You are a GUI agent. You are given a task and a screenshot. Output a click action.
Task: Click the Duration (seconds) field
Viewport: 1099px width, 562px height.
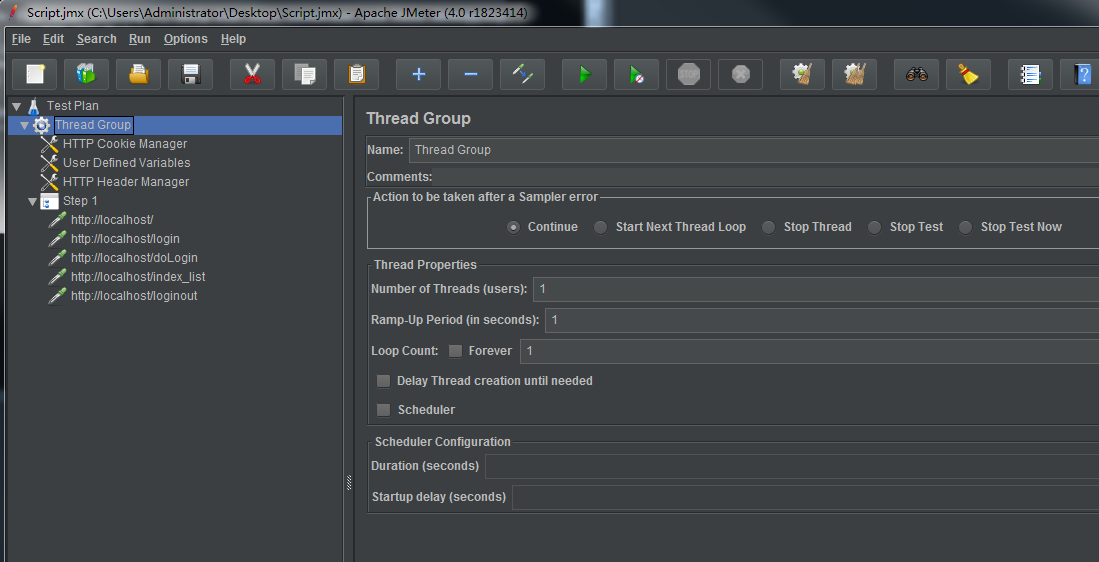(792, 466)
